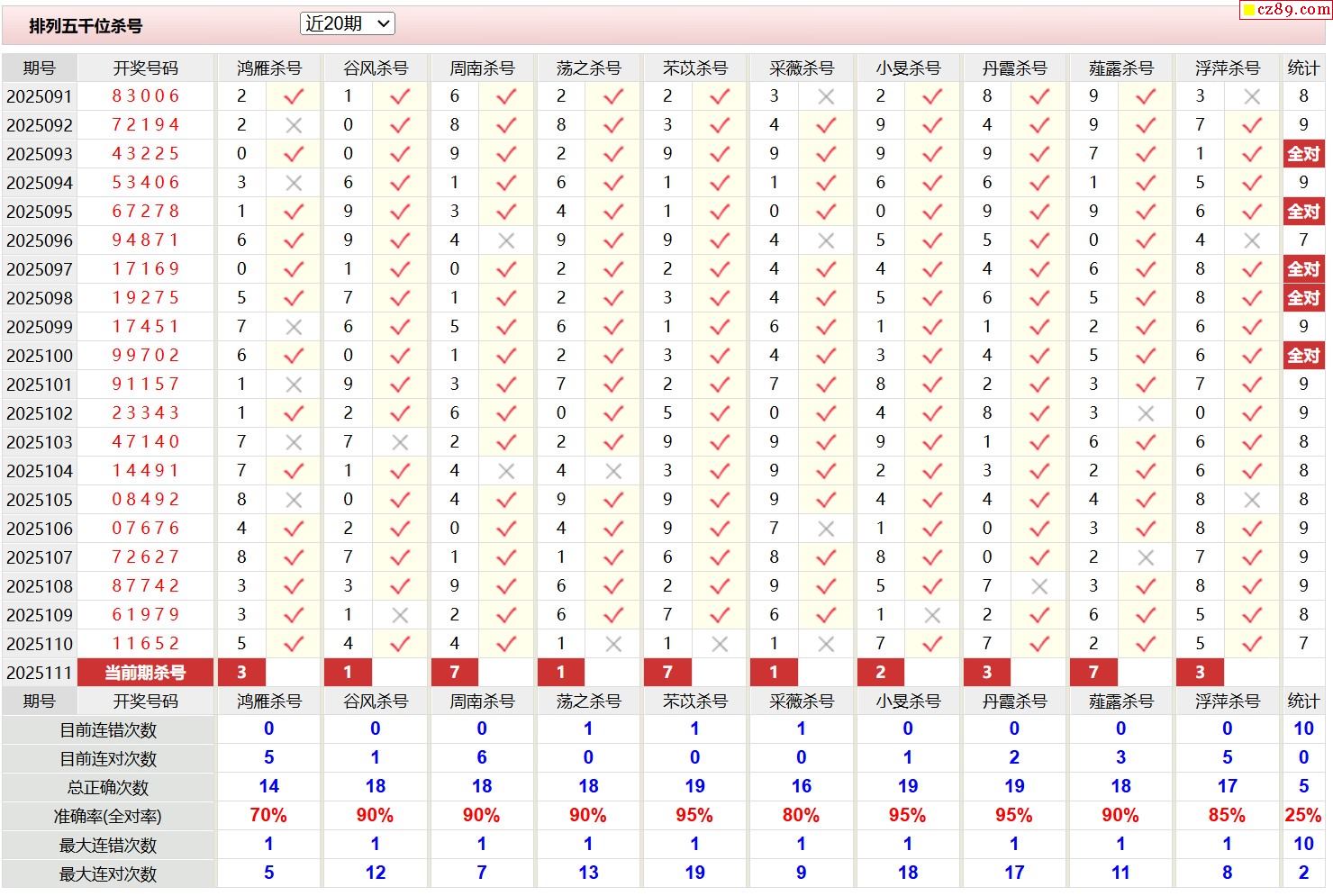Click 小旻杀号 current-period kill number 2 in row 2025111
This screenshot has height=896, width=1333.
click(x=880, y=673)
